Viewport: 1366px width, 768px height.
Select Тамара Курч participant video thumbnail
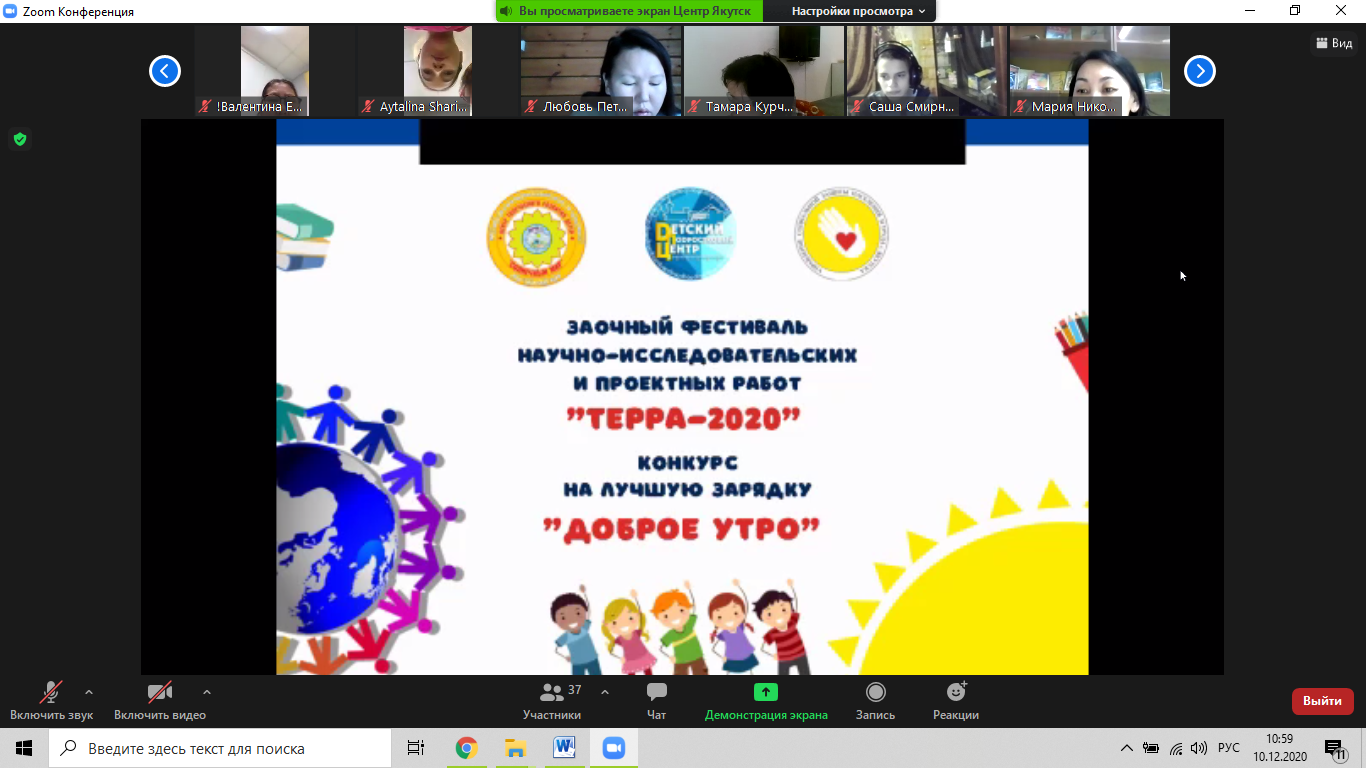[764, 71]
